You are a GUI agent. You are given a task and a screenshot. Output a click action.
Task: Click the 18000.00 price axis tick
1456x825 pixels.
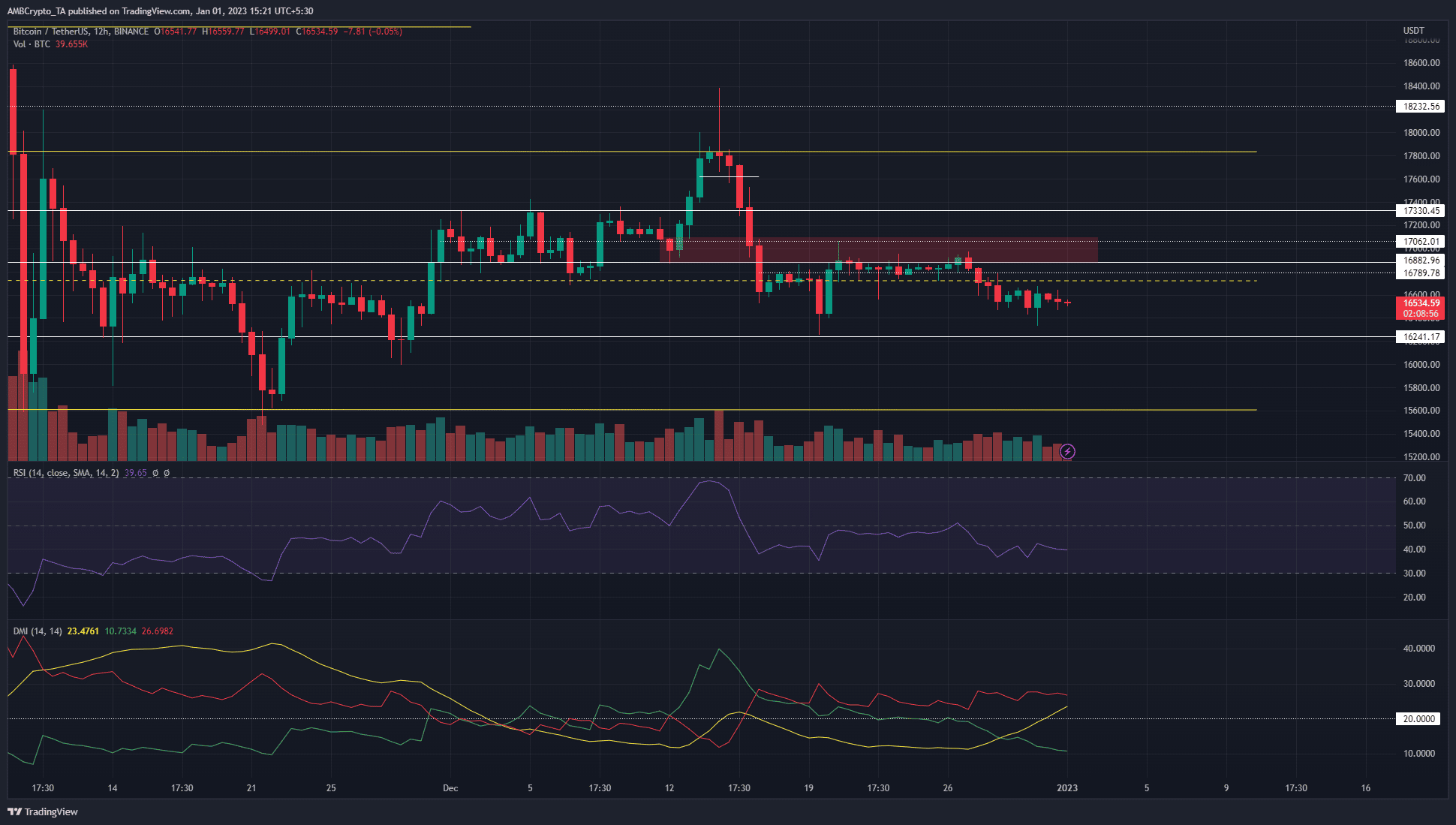point(1421,133)
